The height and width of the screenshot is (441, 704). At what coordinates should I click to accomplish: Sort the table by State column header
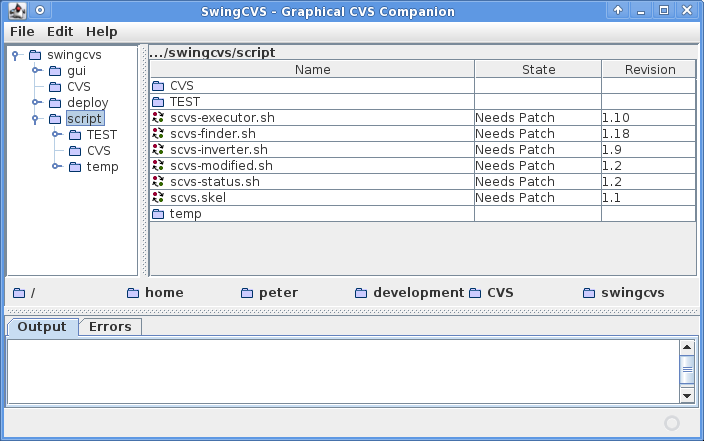[538, 70]
